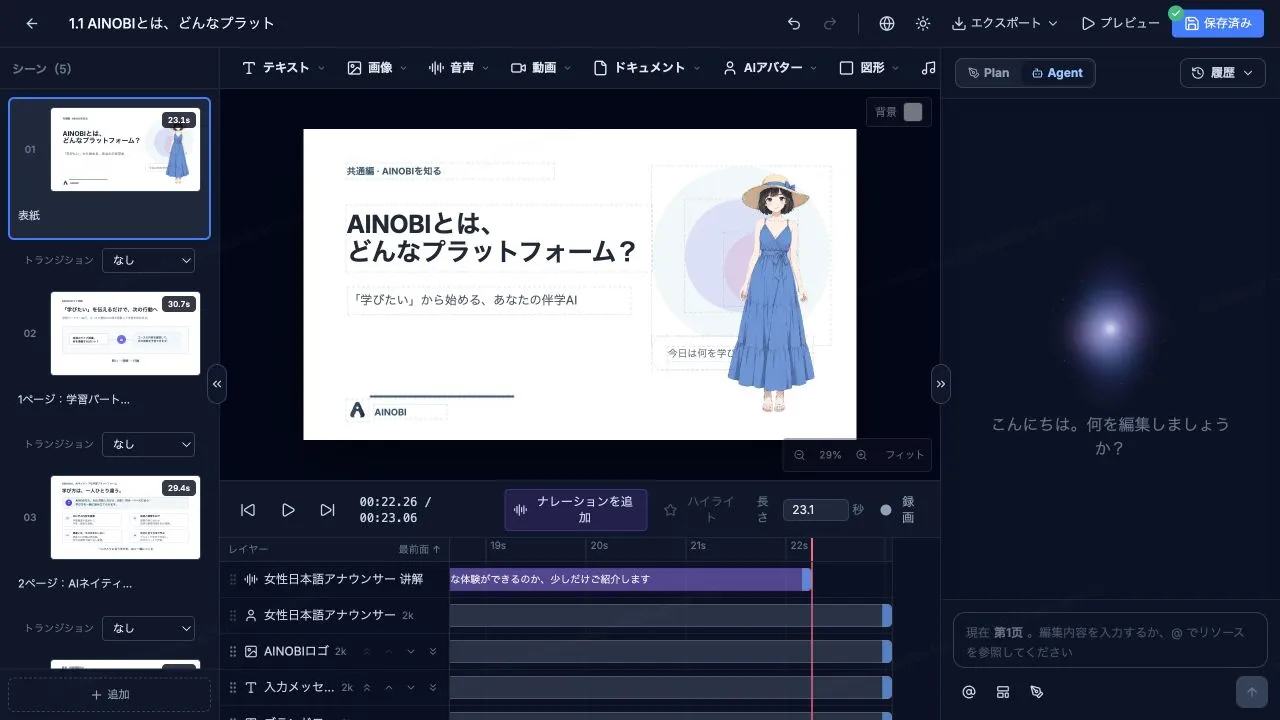Image resolution: width=1280 pixels, height=720 pixels.
Task: Select scene 02 thumbnail
Action: click(x=125, y=333)
